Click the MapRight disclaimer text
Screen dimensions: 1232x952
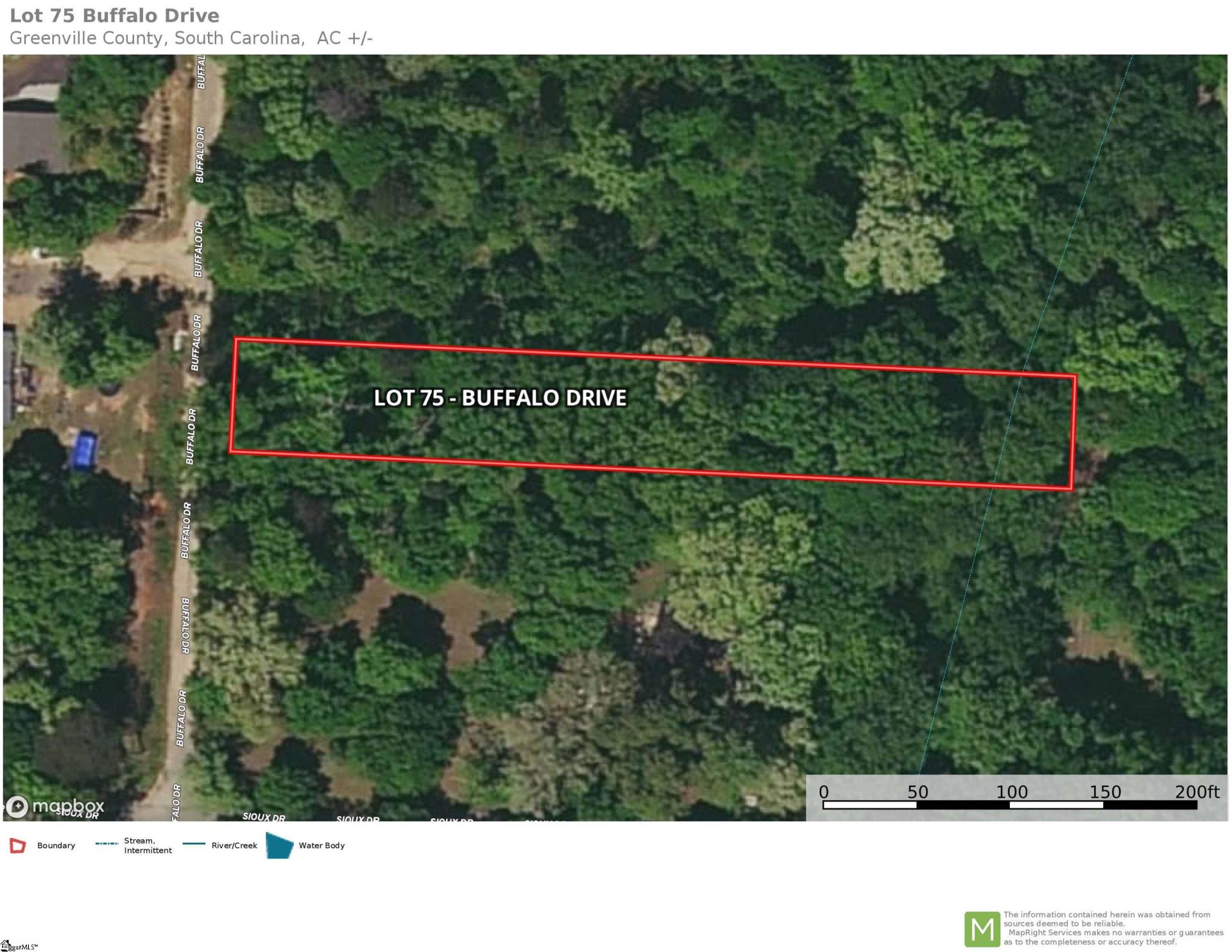click(1113, 928)
